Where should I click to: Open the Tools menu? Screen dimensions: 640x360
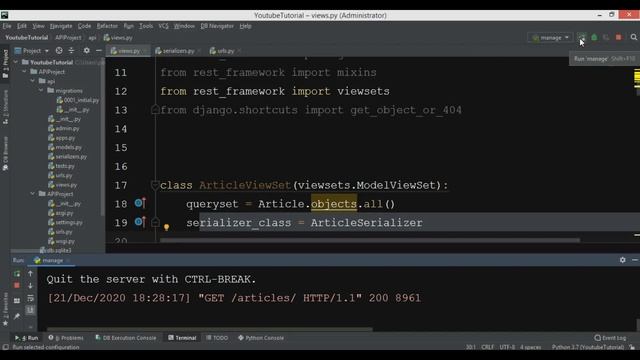[146, 26]
